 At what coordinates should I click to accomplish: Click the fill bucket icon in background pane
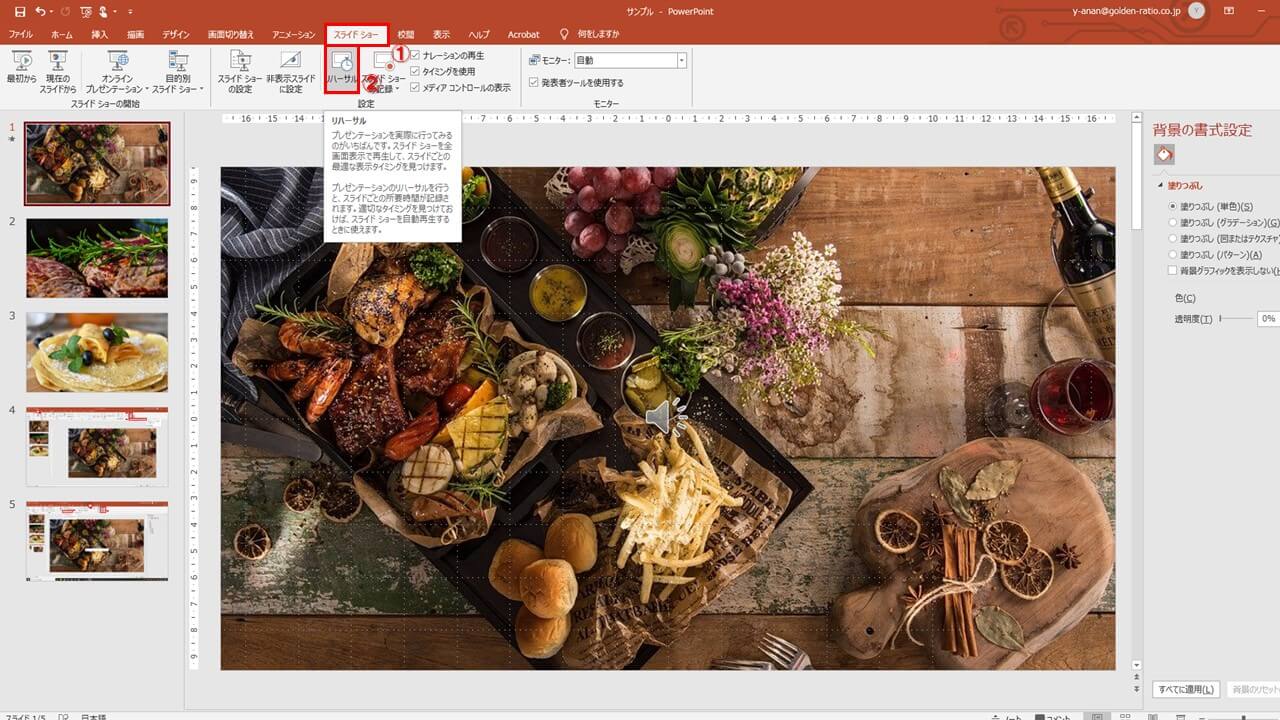pos(1164,154)
